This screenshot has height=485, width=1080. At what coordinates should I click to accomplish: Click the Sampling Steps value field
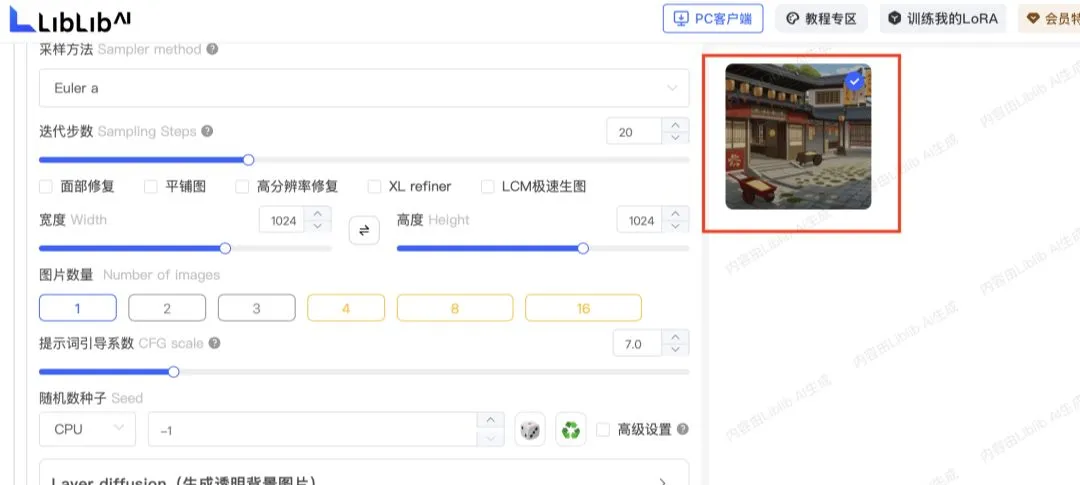634,132
